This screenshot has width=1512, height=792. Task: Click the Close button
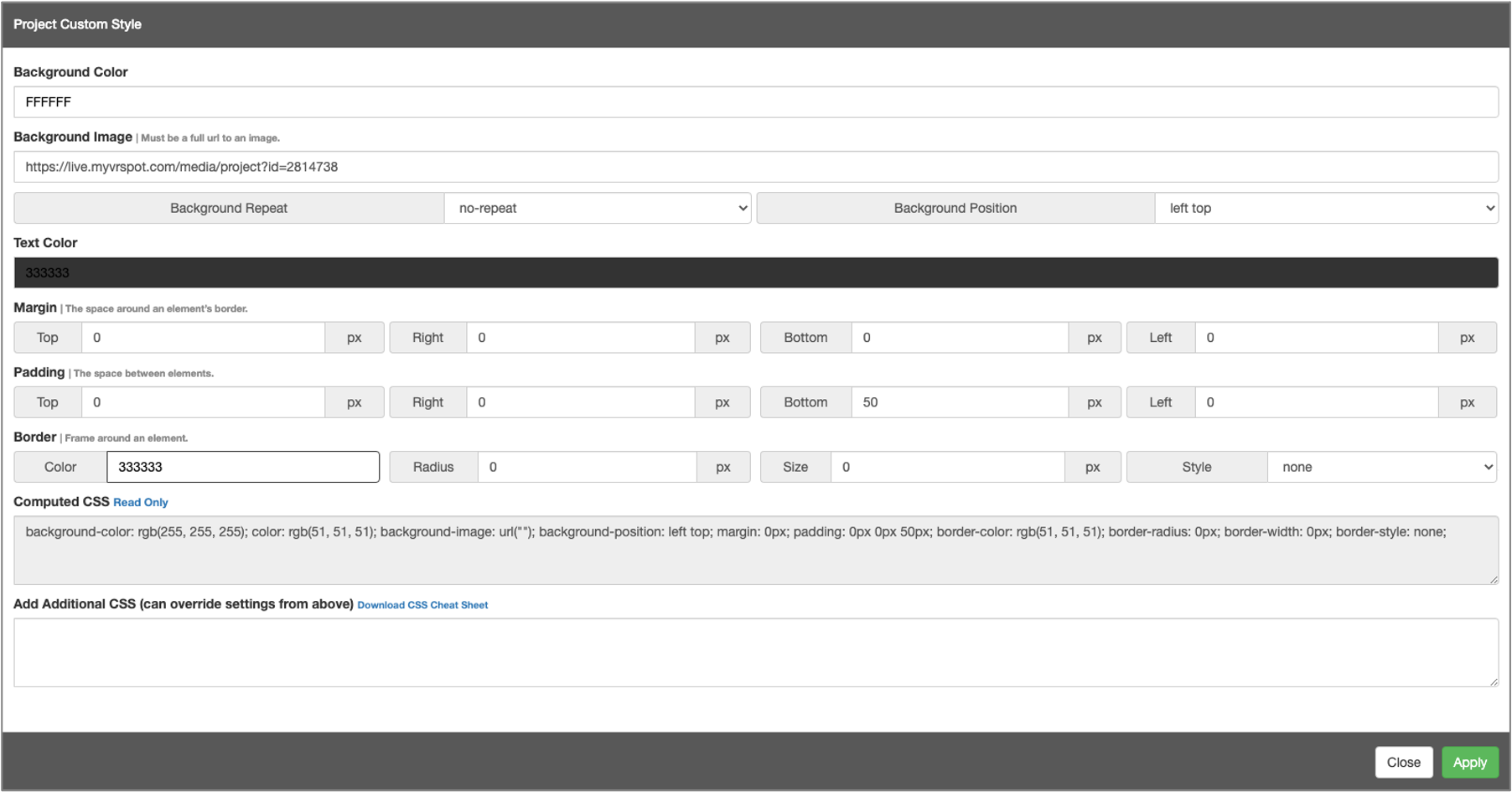[x=1403, y=762]
